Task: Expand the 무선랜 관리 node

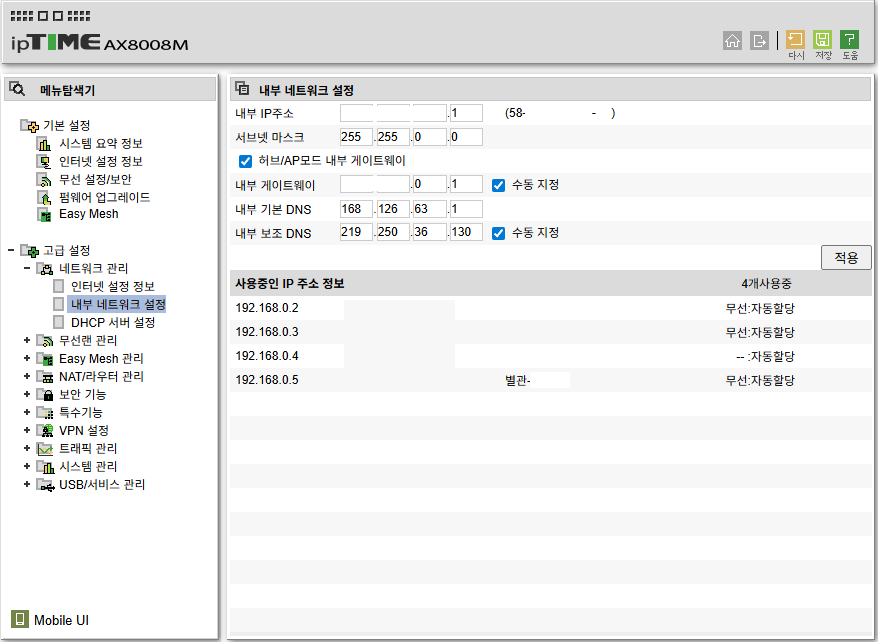Action: click(x=27, y=340)
